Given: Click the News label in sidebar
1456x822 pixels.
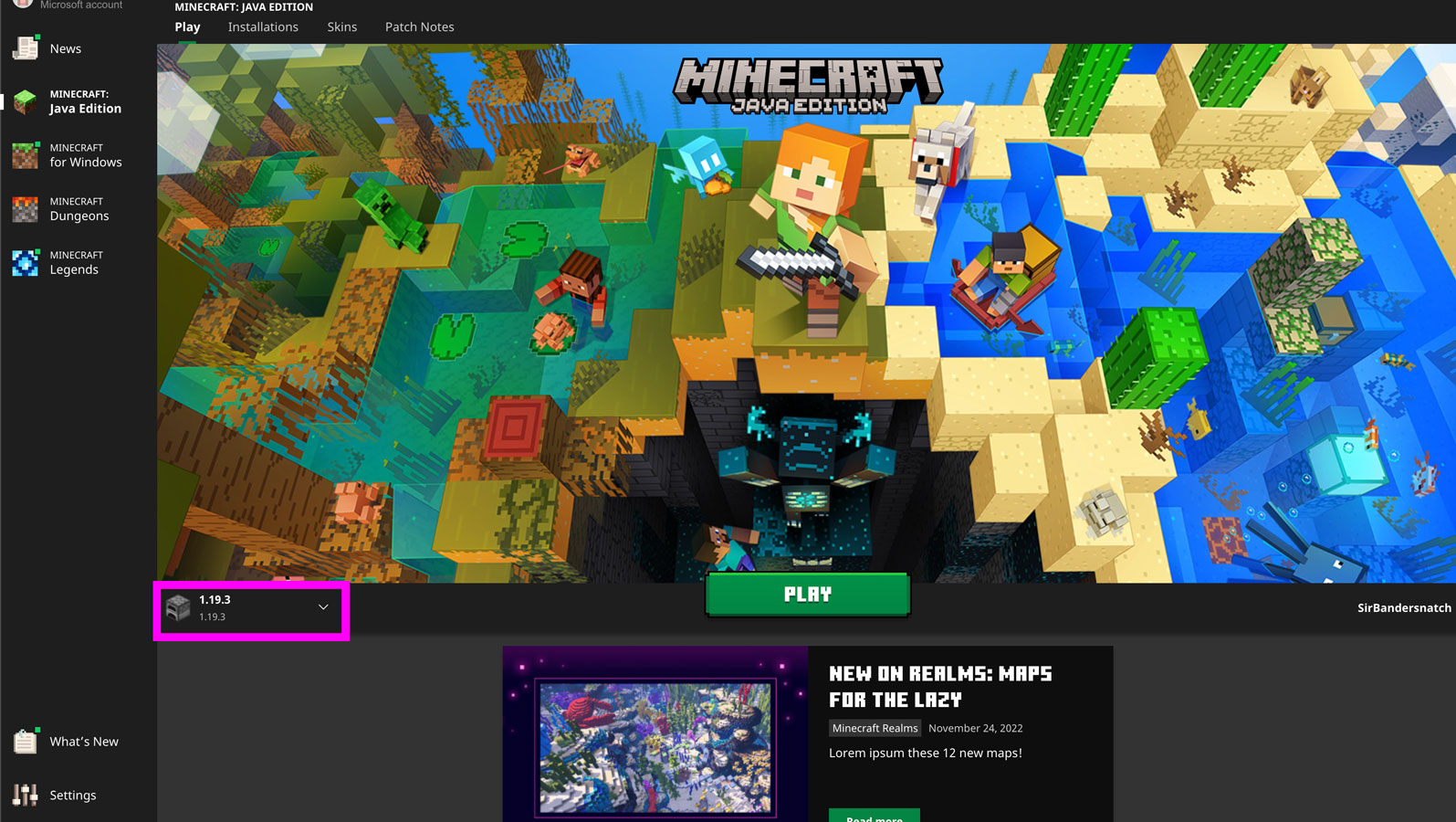Looking at the screenshot, I should click(x=66, y=48).
